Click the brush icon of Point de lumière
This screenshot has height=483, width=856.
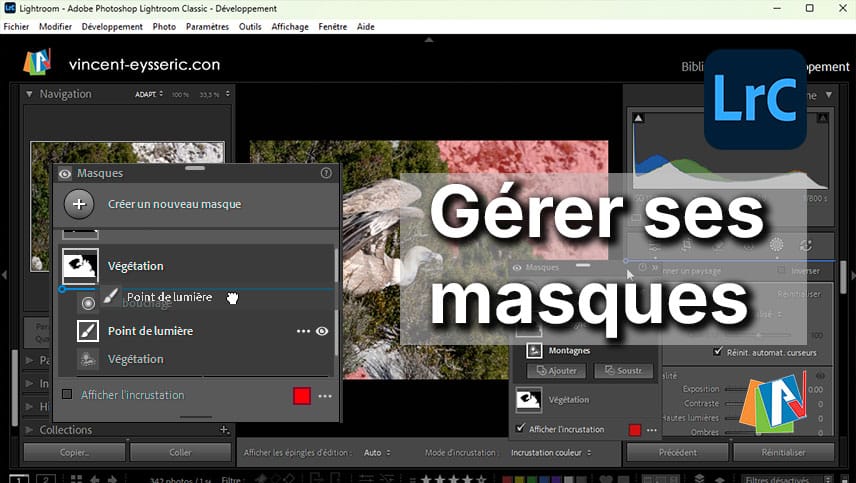(x=88, y=331)
